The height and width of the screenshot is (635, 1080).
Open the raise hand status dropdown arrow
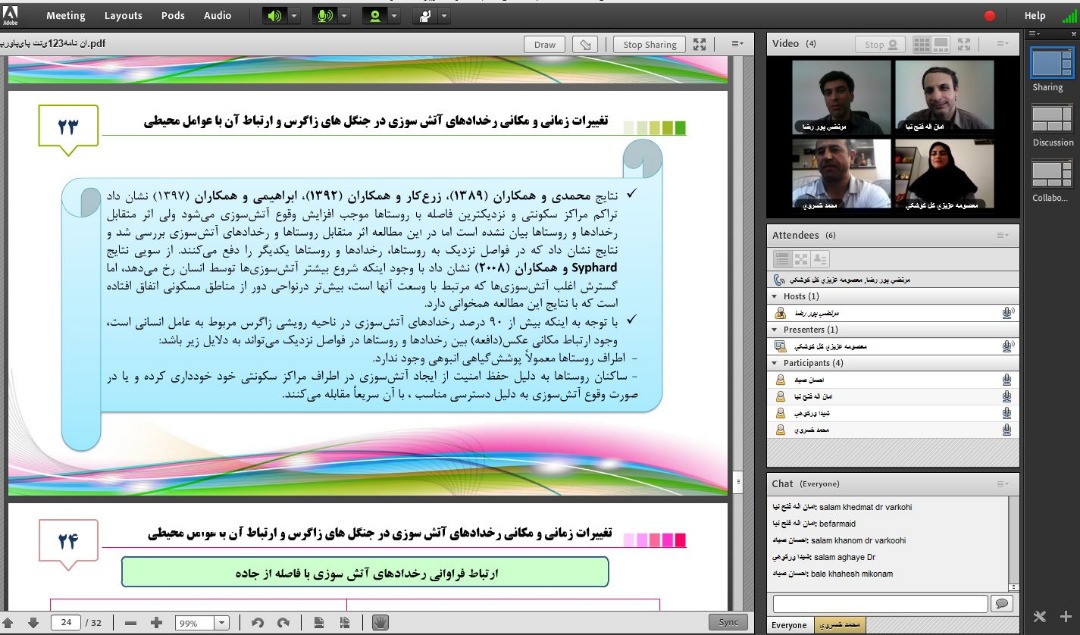point(444,16)
